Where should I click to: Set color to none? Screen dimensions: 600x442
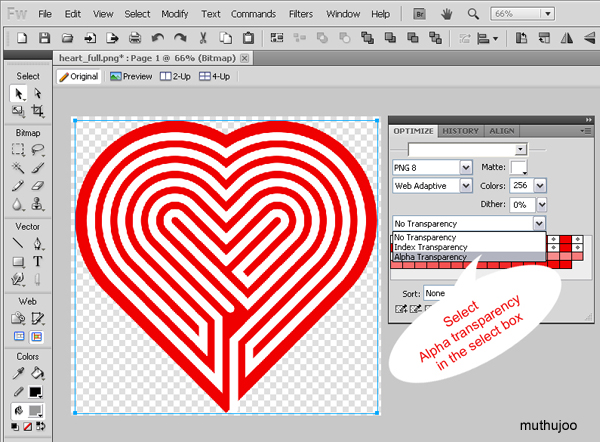coord(28,426)
